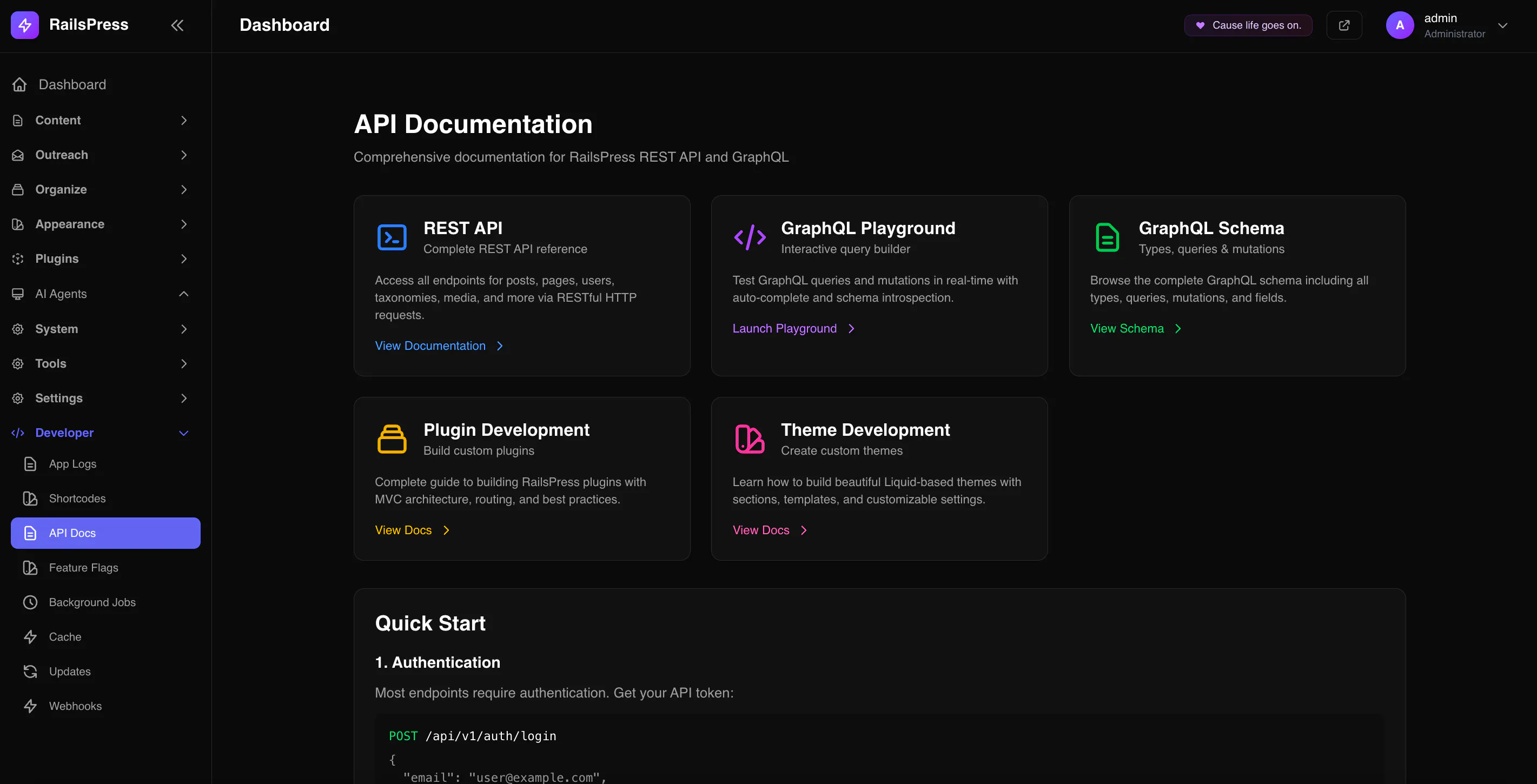
Task: Click the '1. Authentication' heading
Action: (x=438, y=663)
